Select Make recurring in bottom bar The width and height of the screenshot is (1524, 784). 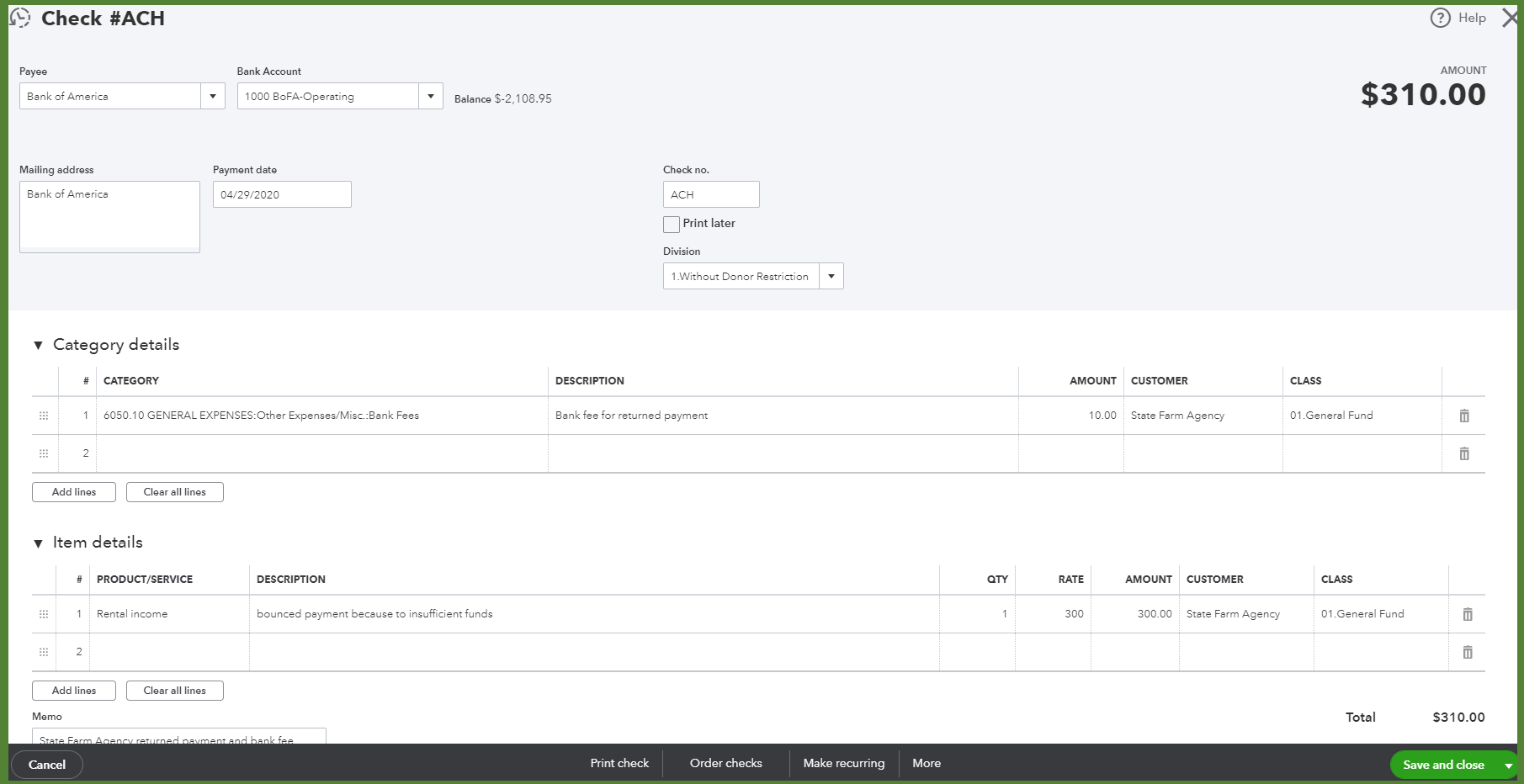[844, 763]
